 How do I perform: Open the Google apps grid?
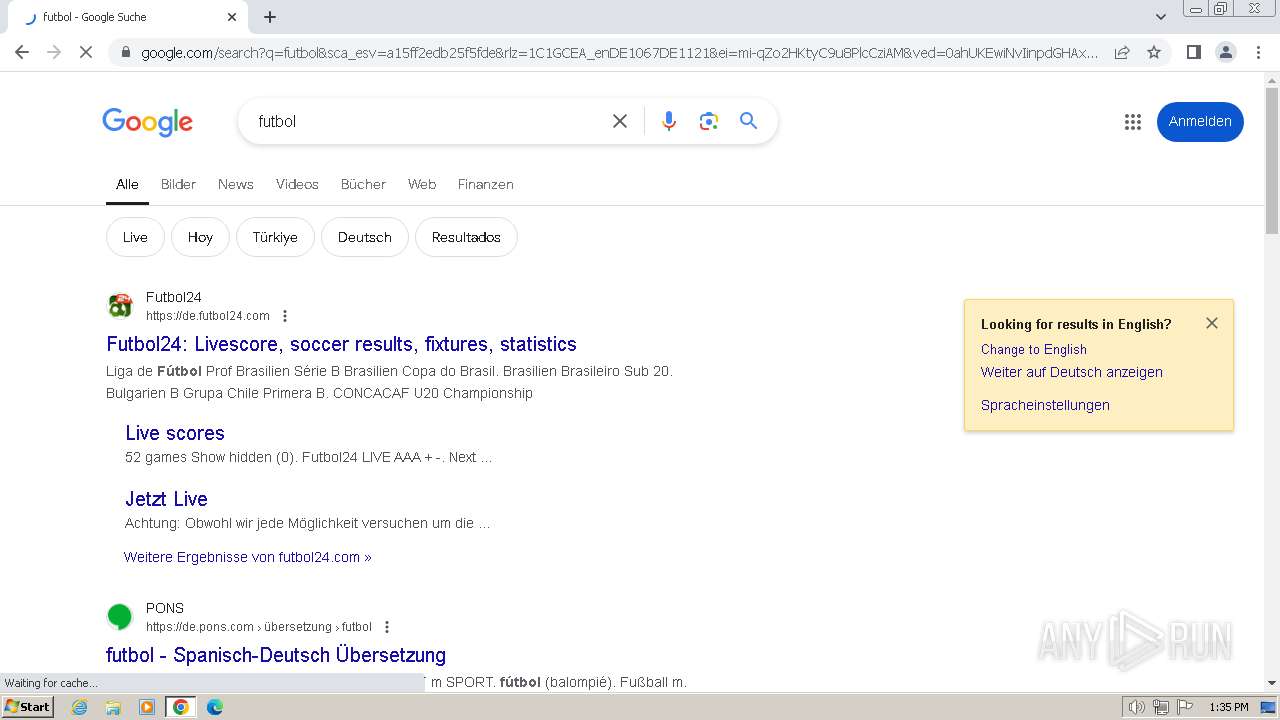click(x=1132, y=122)
